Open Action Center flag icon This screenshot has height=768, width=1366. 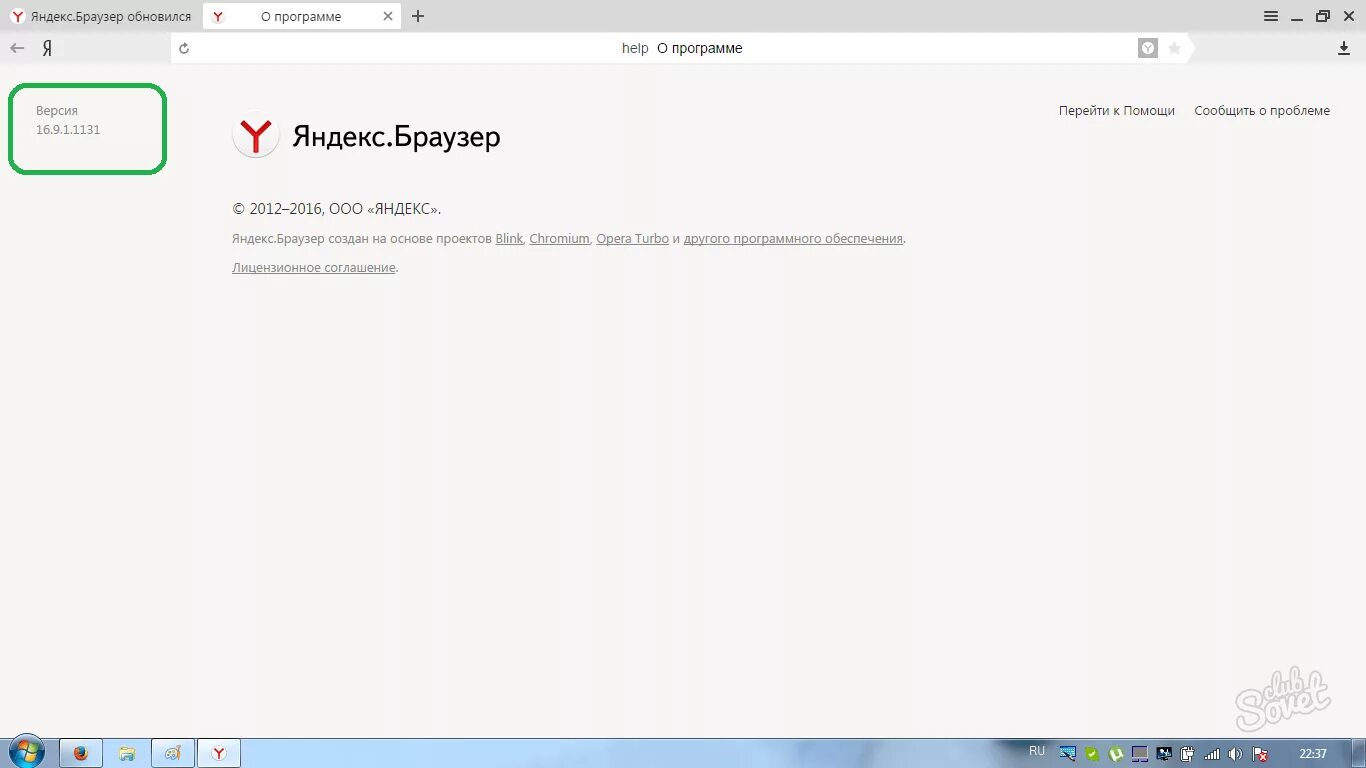point(1260,754)
